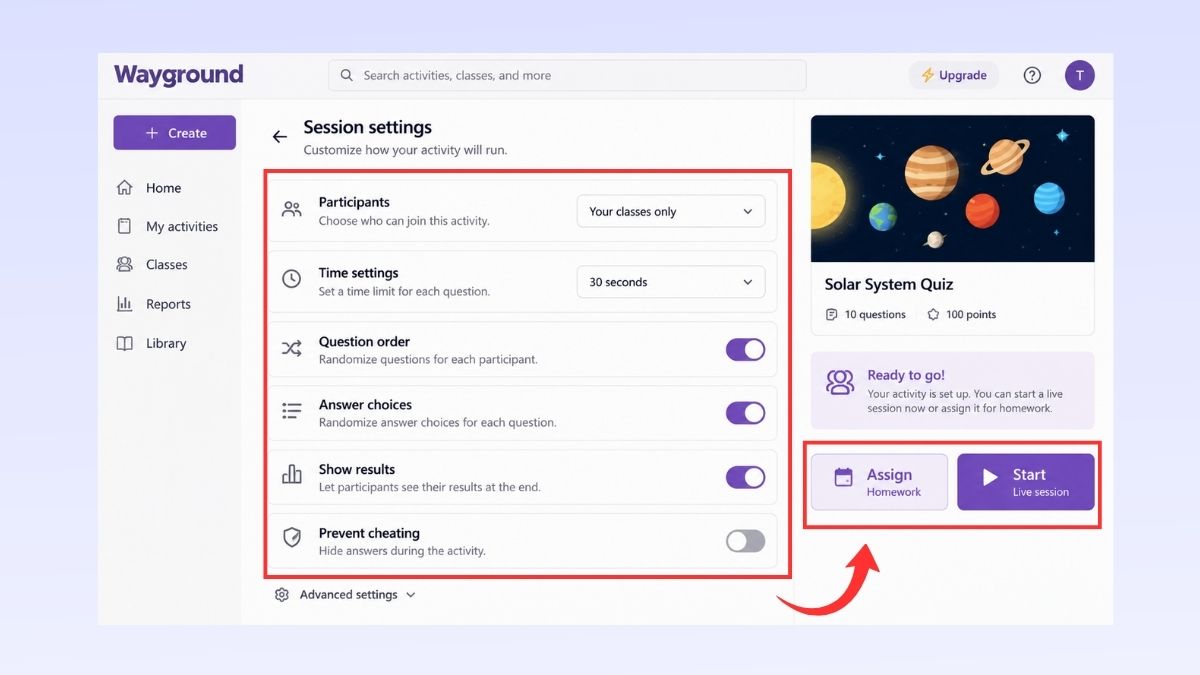Image resolution: width=1200 pixels, height=675 pixels.
Task: Click the Ready to go people icon
Action: click(x=841, y=383)
